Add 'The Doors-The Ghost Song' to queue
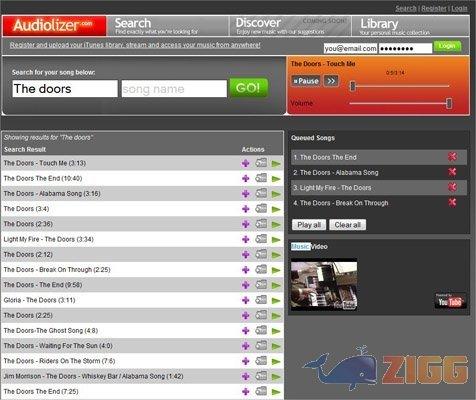Viewport: 476px width, 400px height. click(x=246, y=331)
